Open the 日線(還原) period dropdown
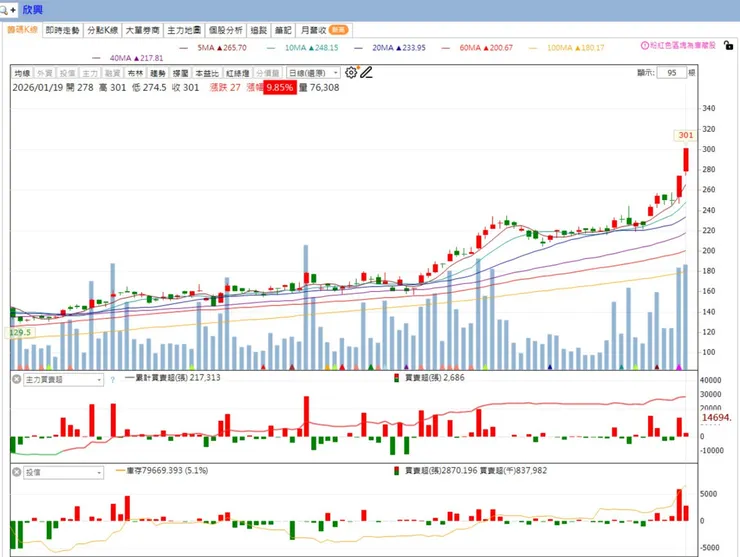The height and width of the screenshot is (557, 740). tap(313, 73)
